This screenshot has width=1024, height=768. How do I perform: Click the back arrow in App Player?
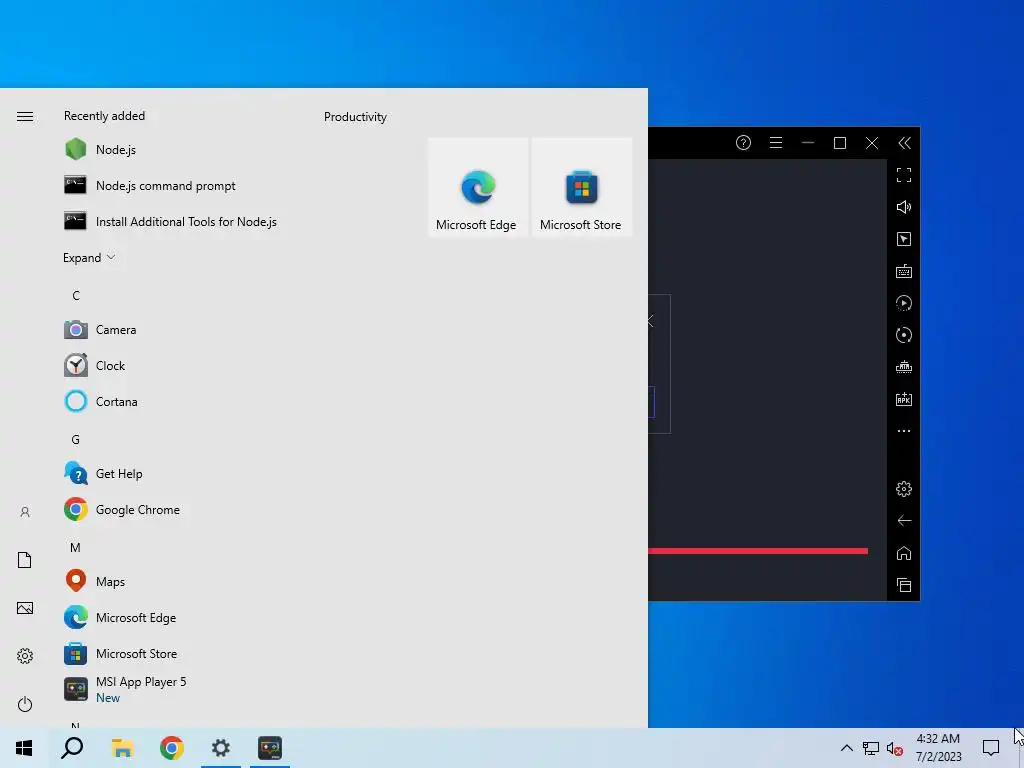coord(904,520)
